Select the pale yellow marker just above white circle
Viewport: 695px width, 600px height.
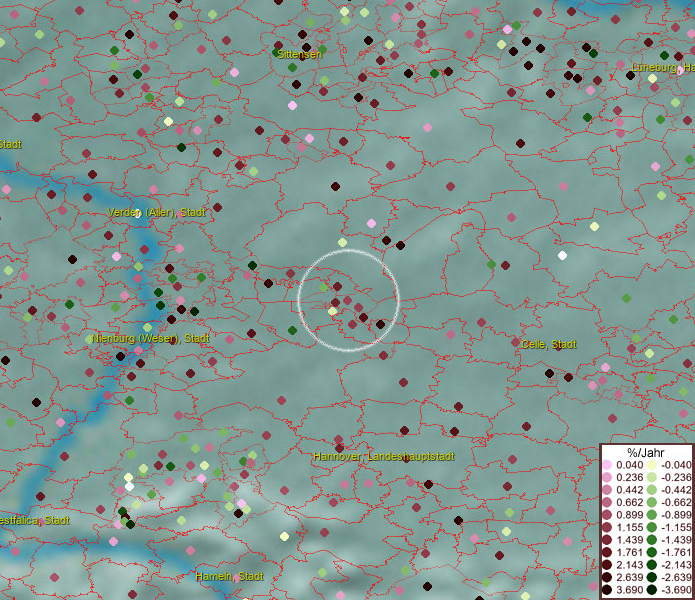point(342,242)
